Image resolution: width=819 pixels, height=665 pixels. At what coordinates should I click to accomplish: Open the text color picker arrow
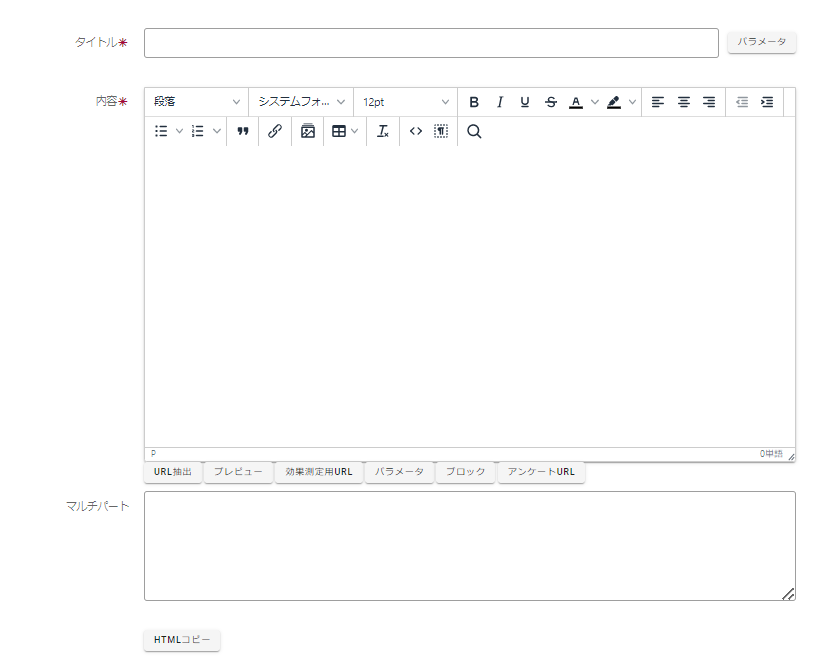pos(595,102)
